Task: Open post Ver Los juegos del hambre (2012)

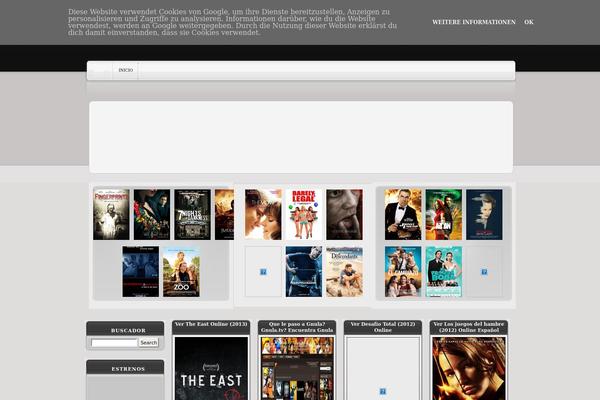Action: click(468, 327)
